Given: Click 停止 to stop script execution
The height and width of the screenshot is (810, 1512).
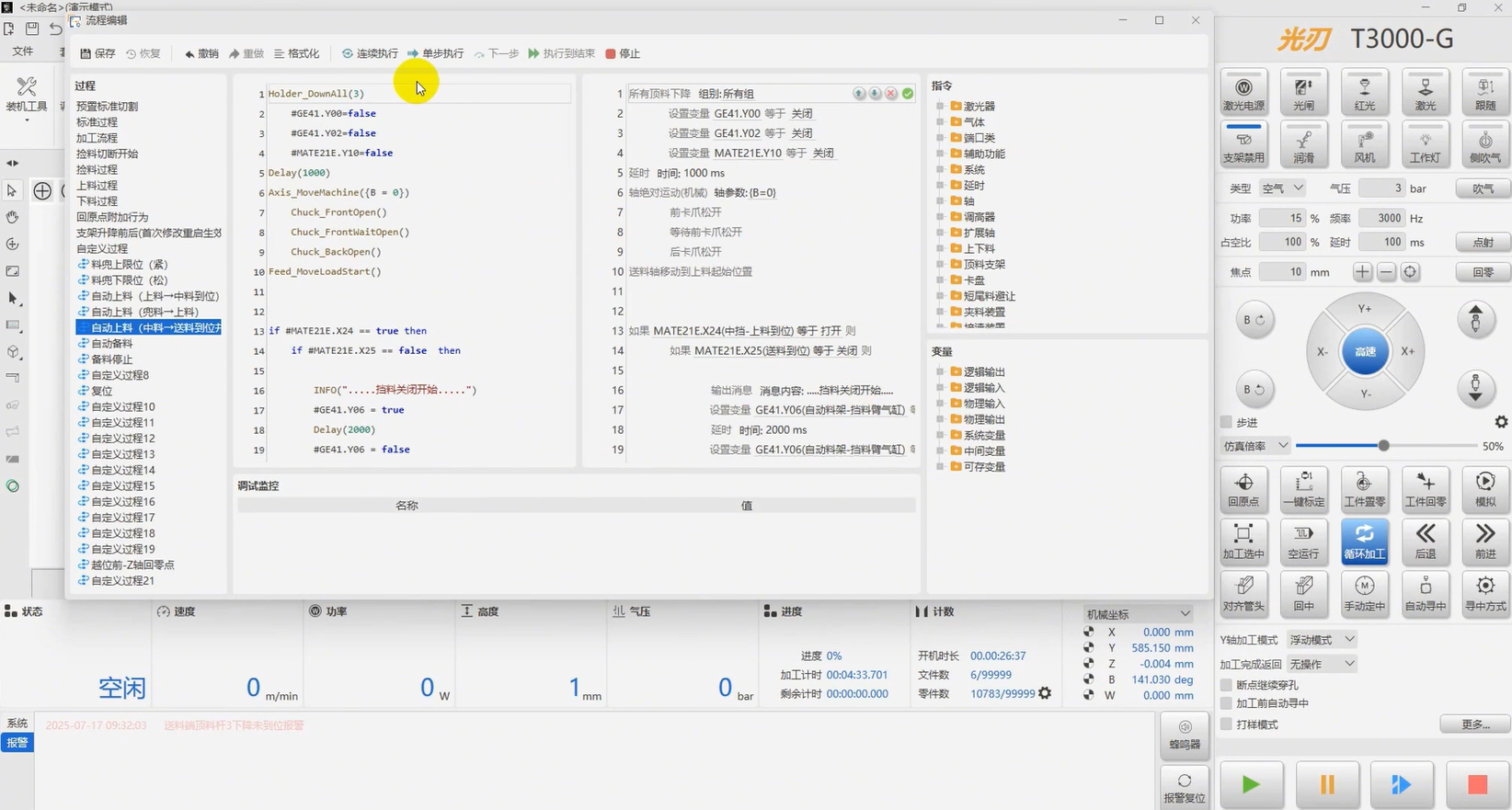Looking at the screenshot, I should click(x=623, y=53).
